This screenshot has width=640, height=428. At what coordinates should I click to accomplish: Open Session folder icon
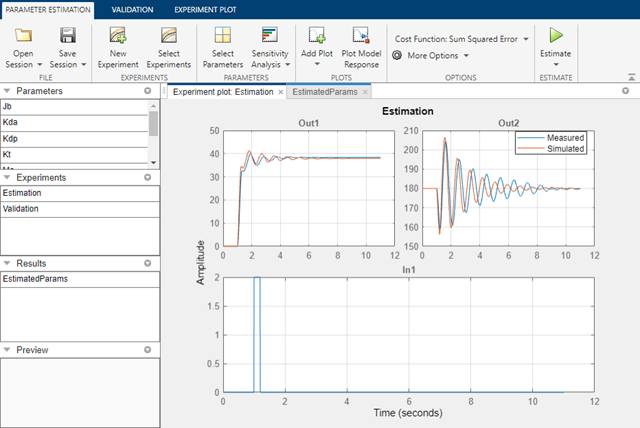click(23, 35)
